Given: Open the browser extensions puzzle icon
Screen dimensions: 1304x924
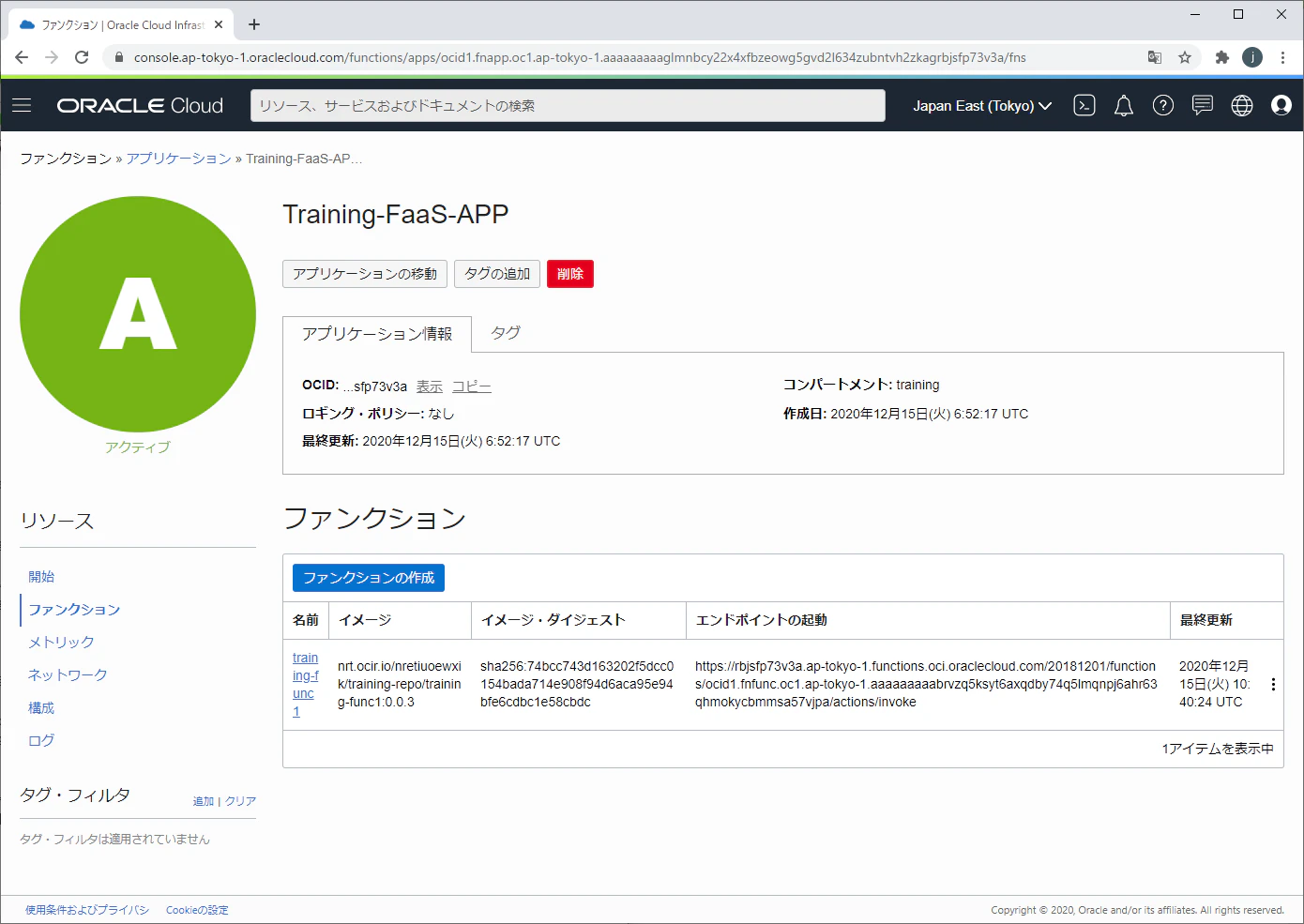Looking at the screenshot, I should (x=1221, y=57).
